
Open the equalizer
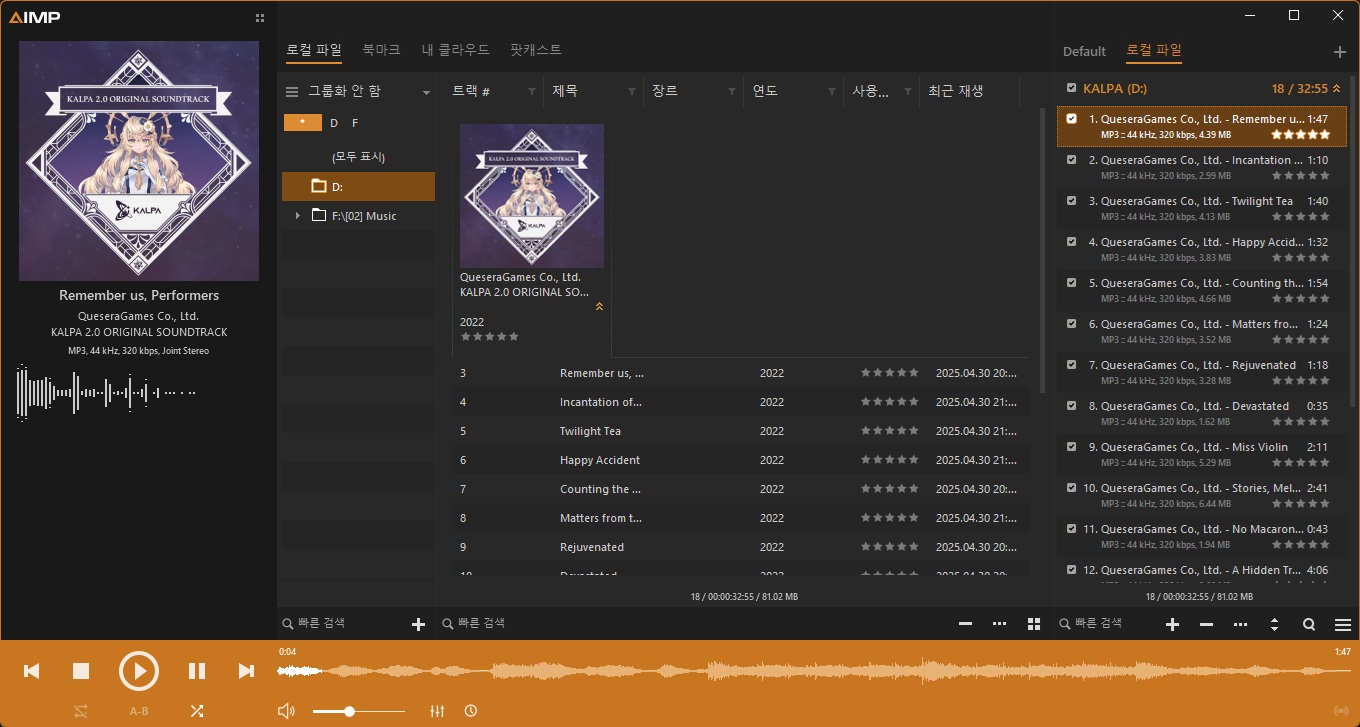[437, 711]
